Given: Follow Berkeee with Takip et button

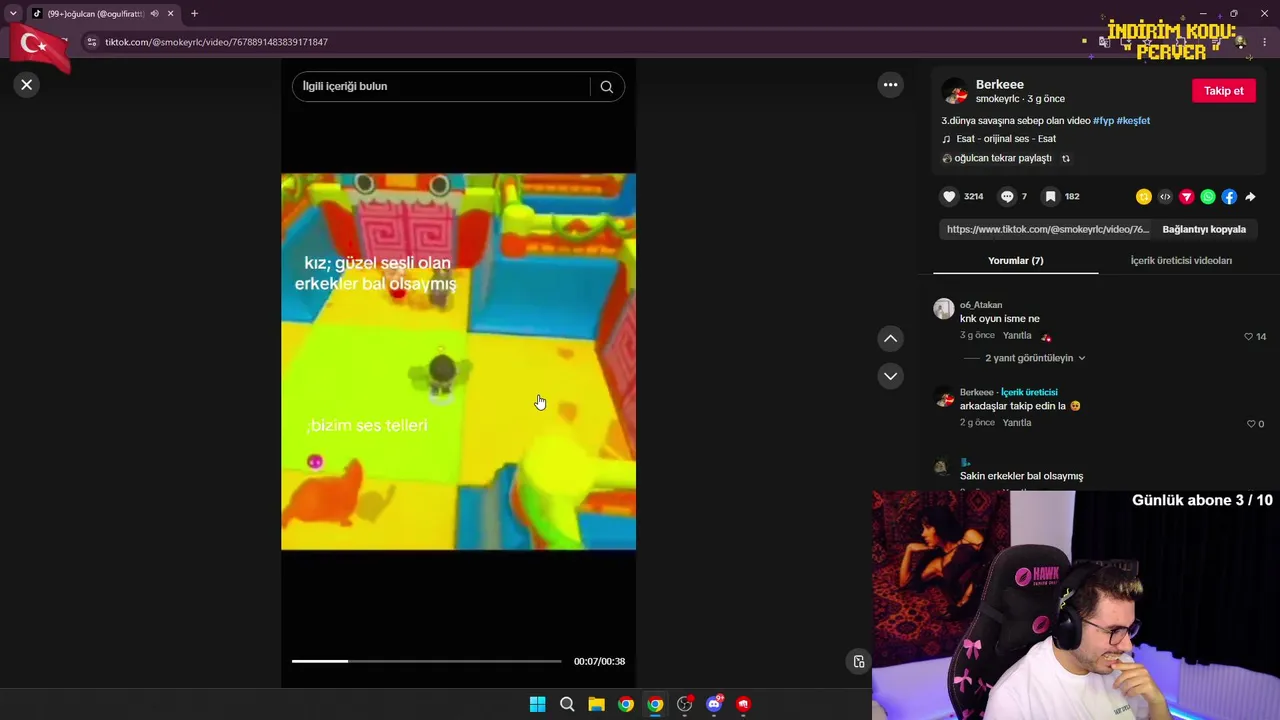Looking at the screenshot, I should pos(1223,91).
